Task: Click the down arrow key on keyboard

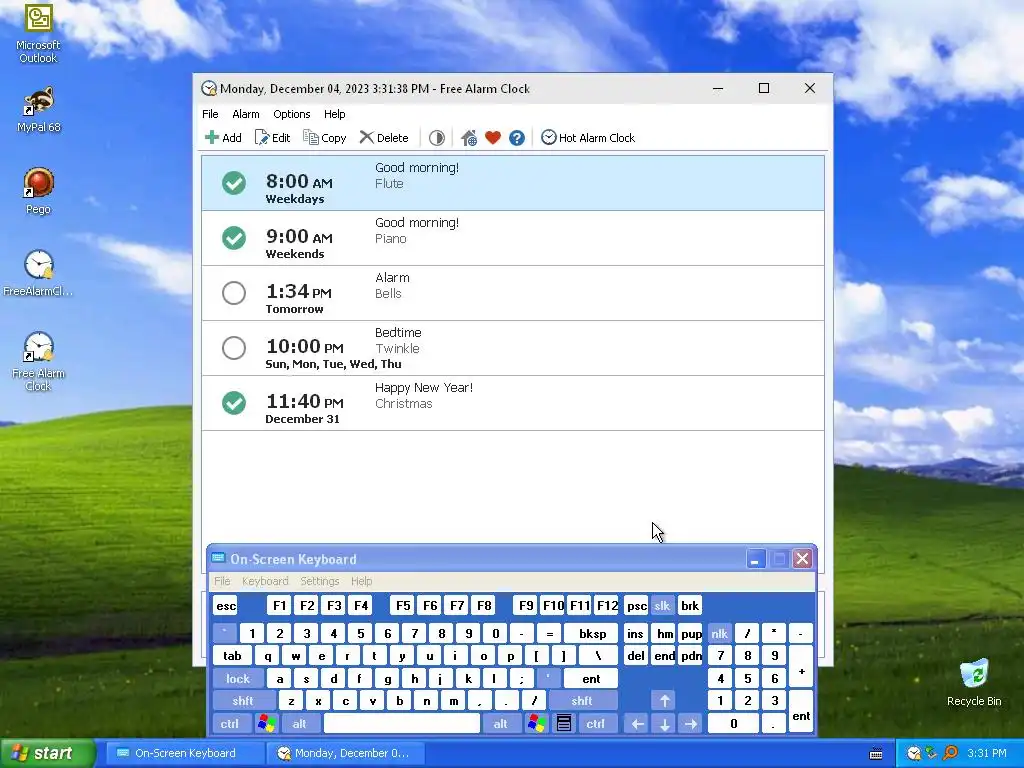Action: (x=664, y=724)
